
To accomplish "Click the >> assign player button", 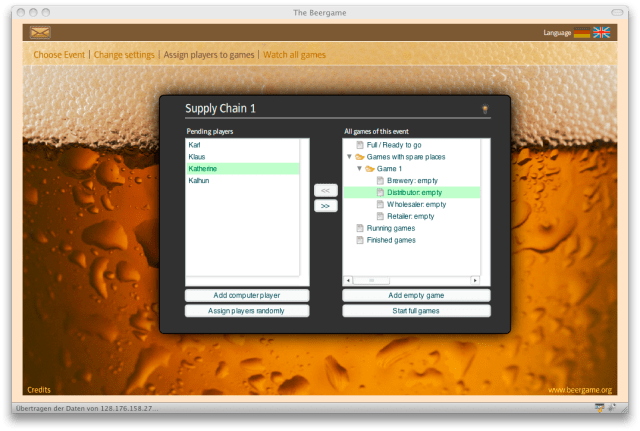I will click(x=325, y=206).
